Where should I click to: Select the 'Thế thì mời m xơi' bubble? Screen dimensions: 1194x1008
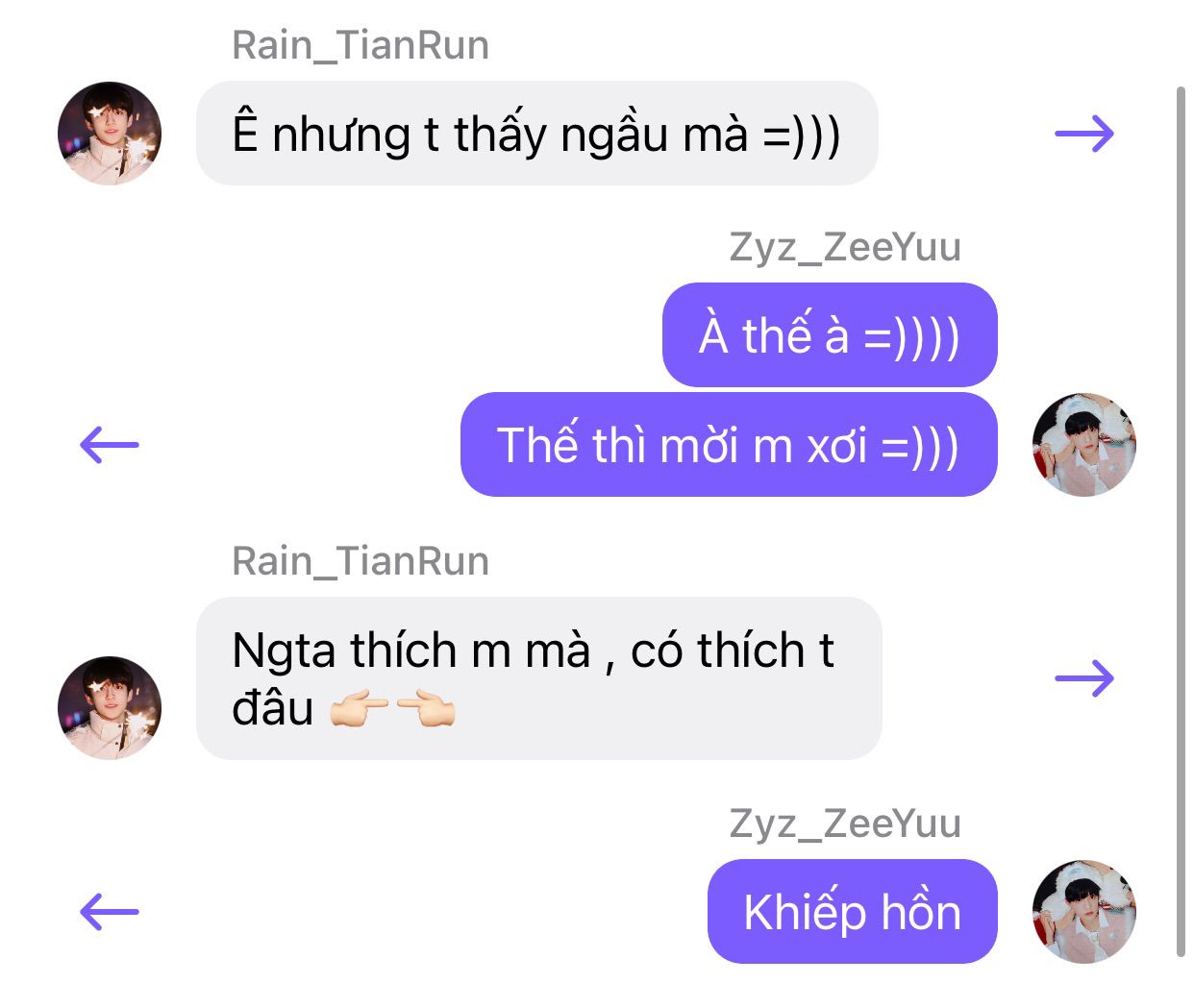[729, 445]
